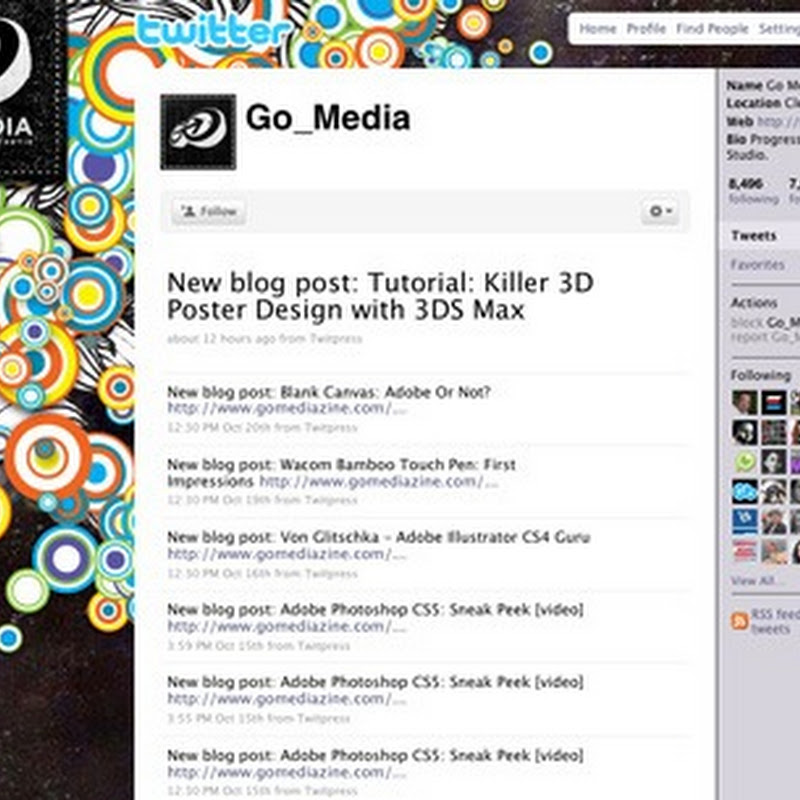Click the '3:55 PM Oct 15th' timestamp
Screen dimensions: 800x800
point(214,718)
